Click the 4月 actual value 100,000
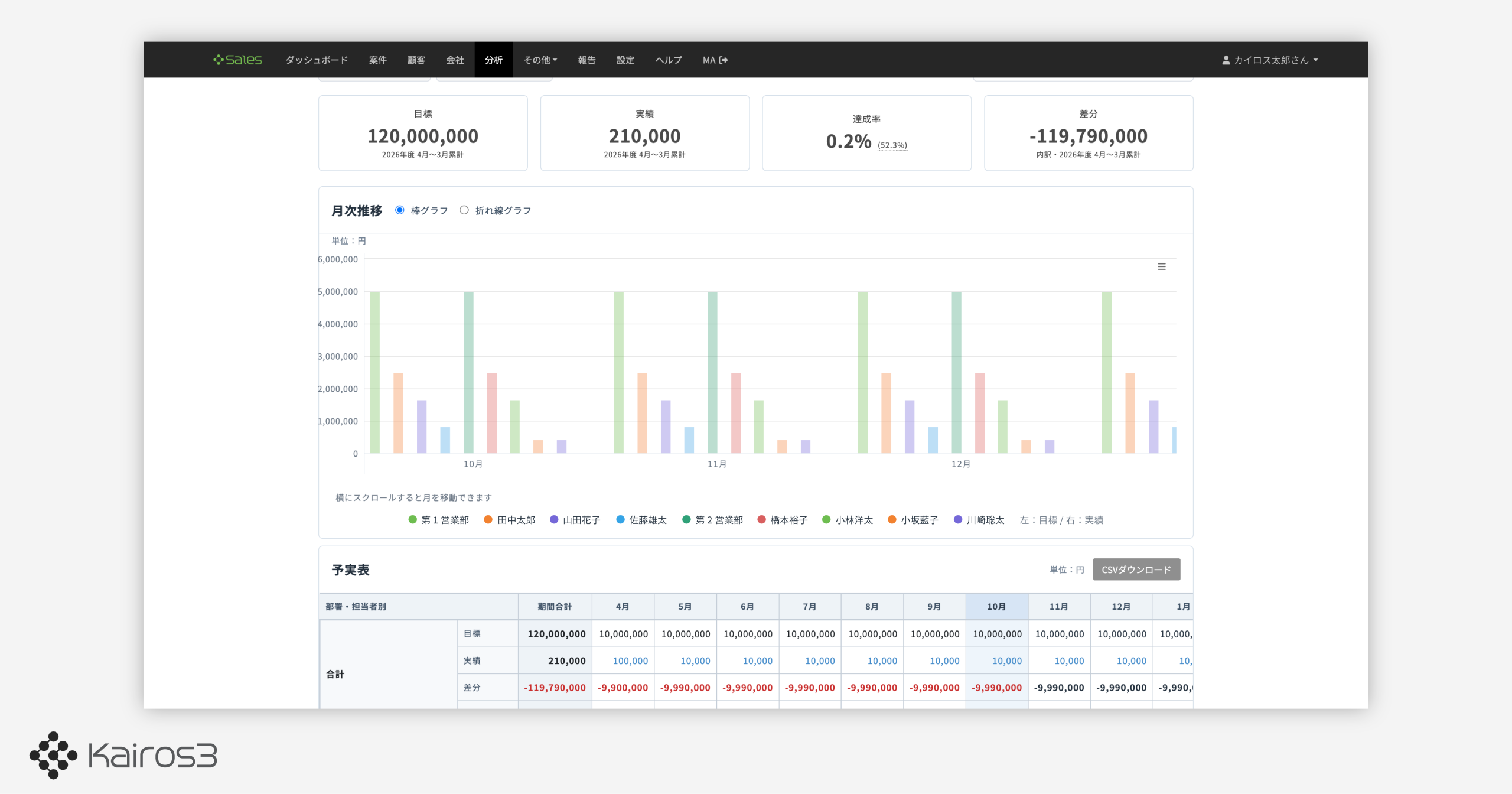Image resolution: width=1512 pixels, height=794 pixels. click(630, 661)
